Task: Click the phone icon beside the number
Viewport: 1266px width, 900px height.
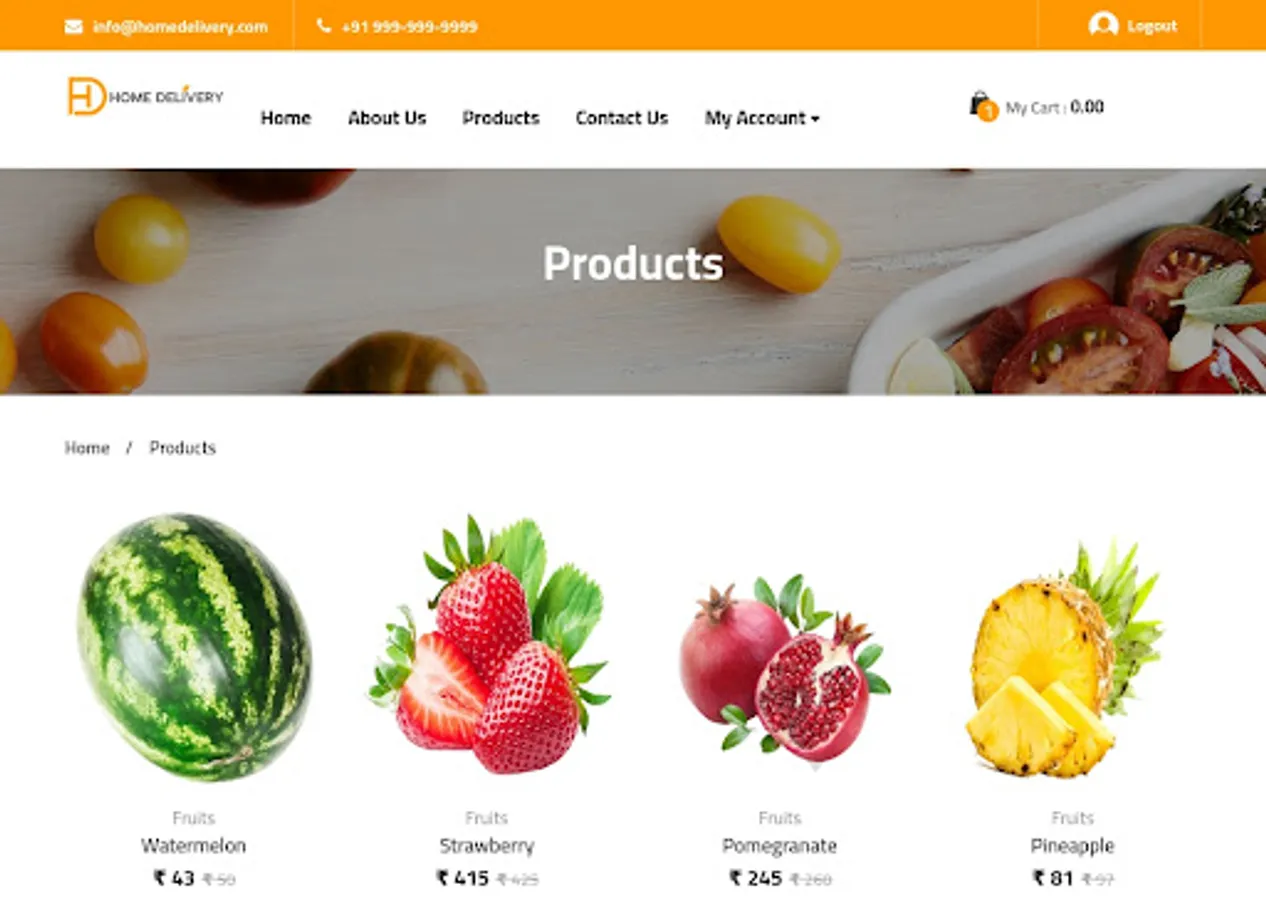Action: coord(324,26)
